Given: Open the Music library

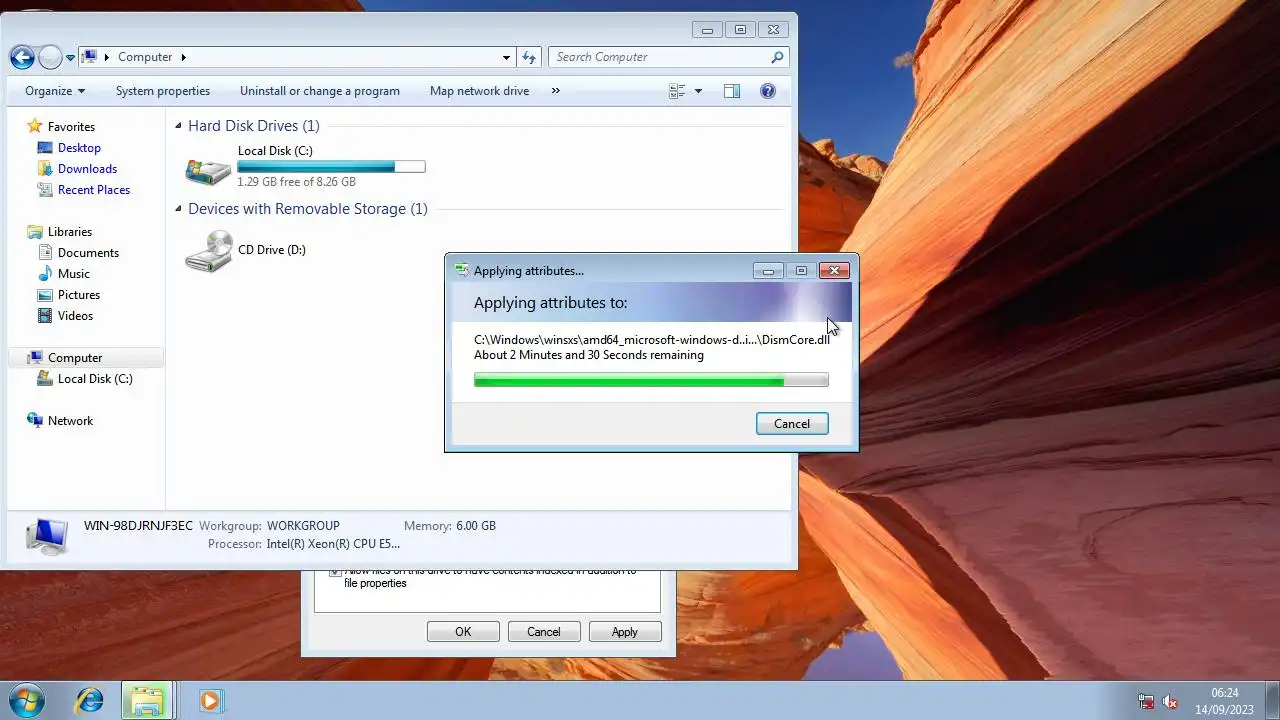Looking at the screenshot, I should 74,274.
